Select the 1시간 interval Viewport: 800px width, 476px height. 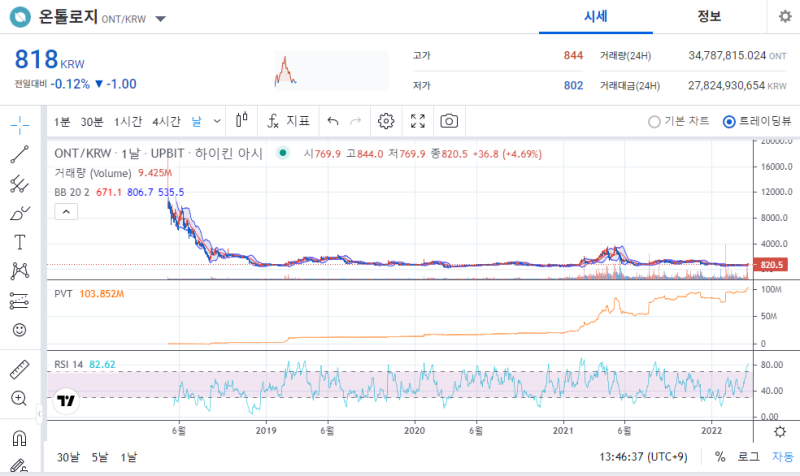coord(128,121)
